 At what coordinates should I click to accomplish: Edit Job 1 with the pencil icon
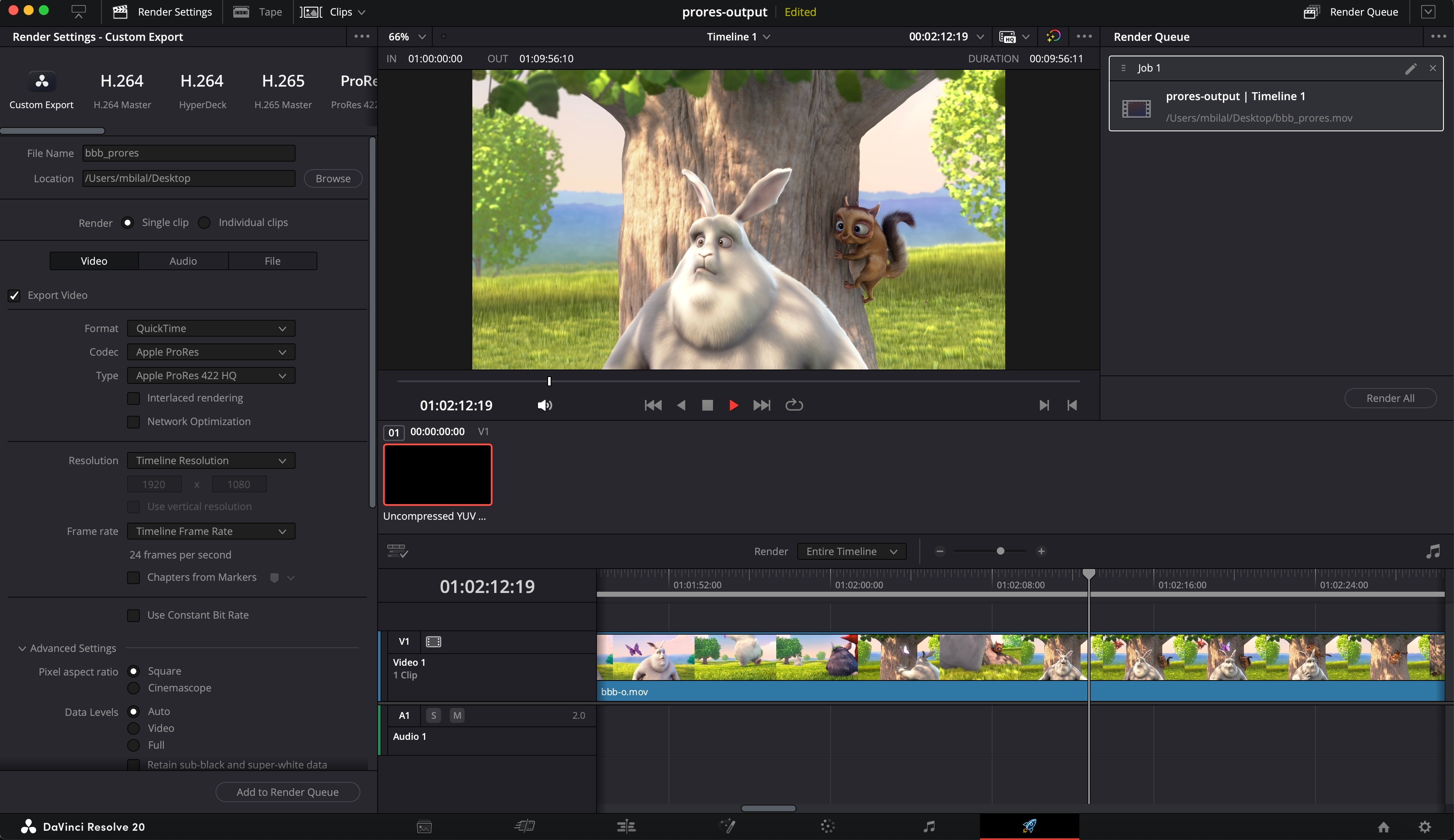point(1410,69)
